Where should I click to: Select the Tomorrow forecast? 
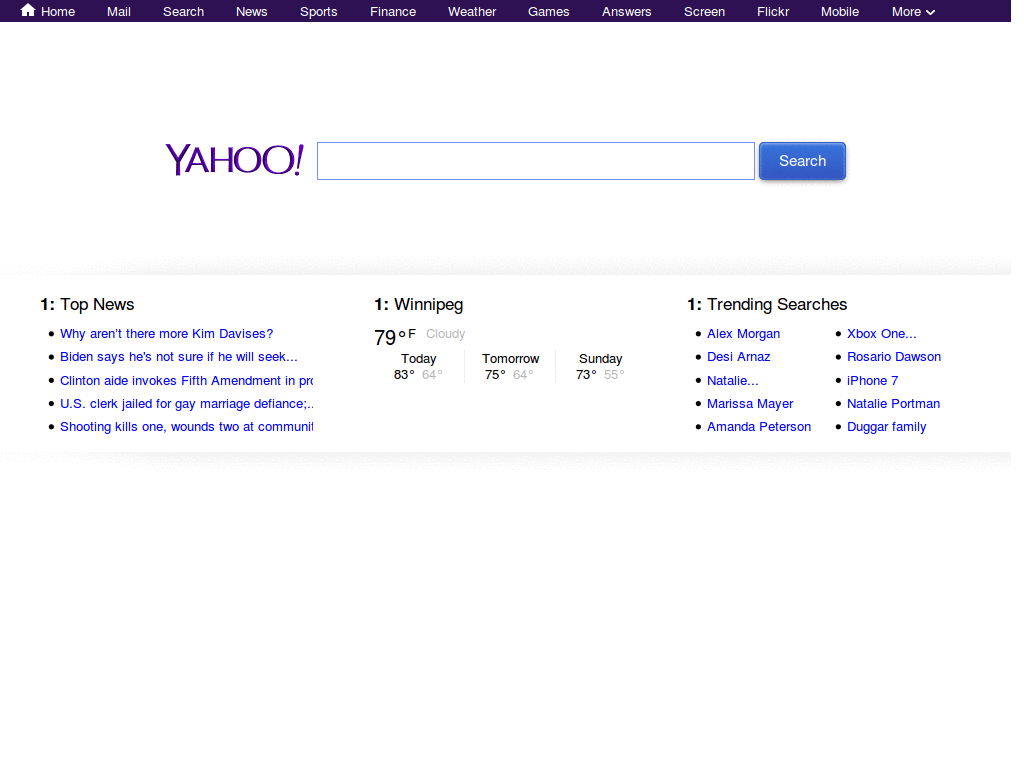click(x=511, y=366)
